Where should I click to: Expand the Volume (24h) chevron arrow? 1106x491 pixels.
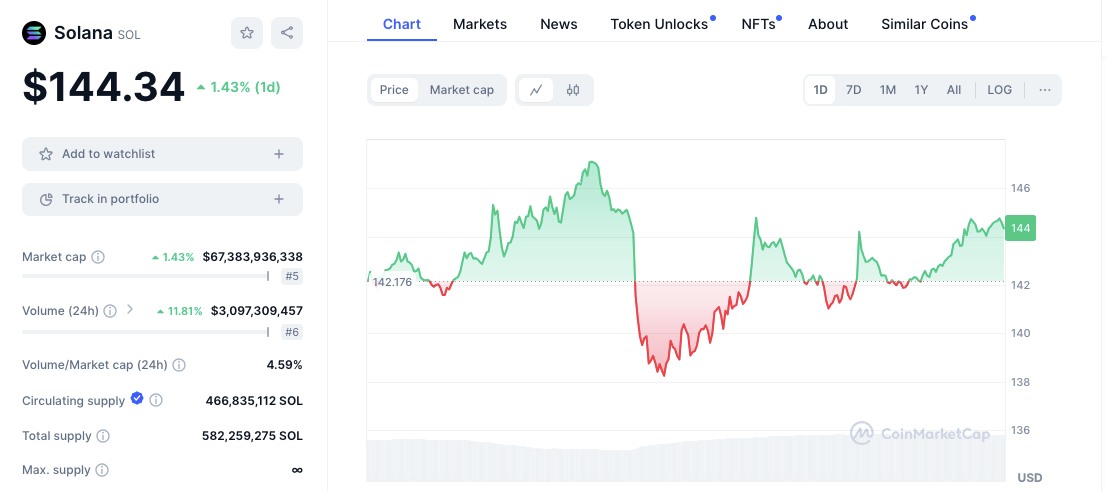130,310
